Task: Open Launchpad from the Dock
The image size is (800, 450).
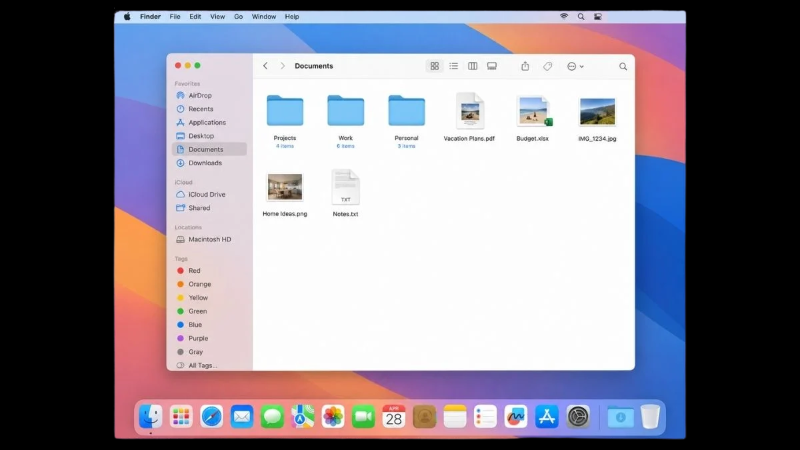Action: tap(181, 417)
